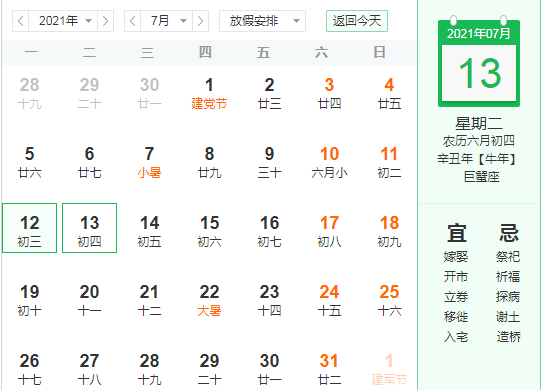Viewport: 541px width, 390px height.
Task: Select July 9 三十
Action: coord(269,162)
